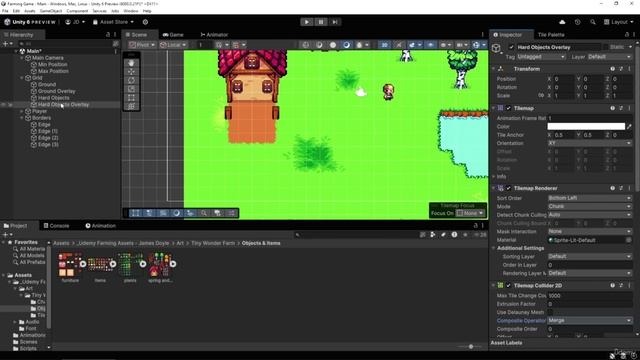640x360 pixels.
Task: Enable Hard Objects Overlay active checkbox
Action: tap(511, 47)
